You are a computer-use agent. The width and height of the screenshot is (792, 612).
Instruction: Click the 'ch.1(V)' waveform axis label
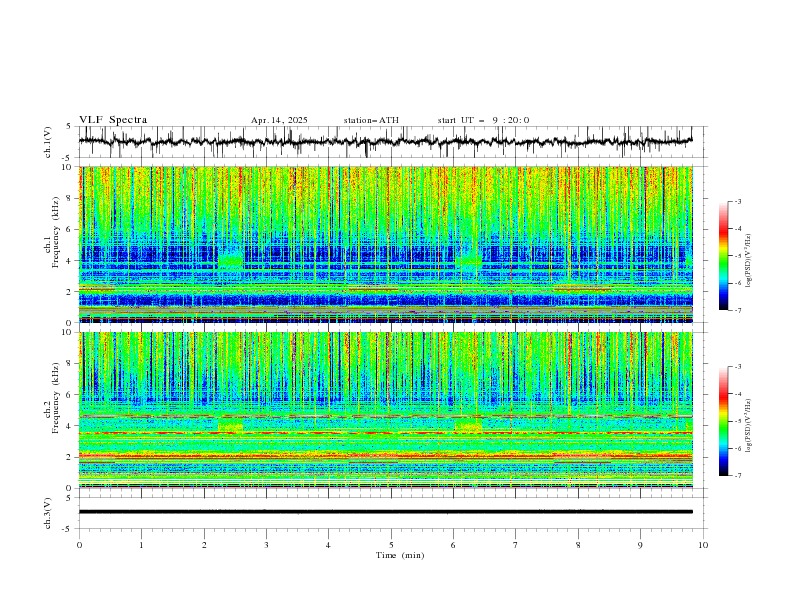point(48,142)
